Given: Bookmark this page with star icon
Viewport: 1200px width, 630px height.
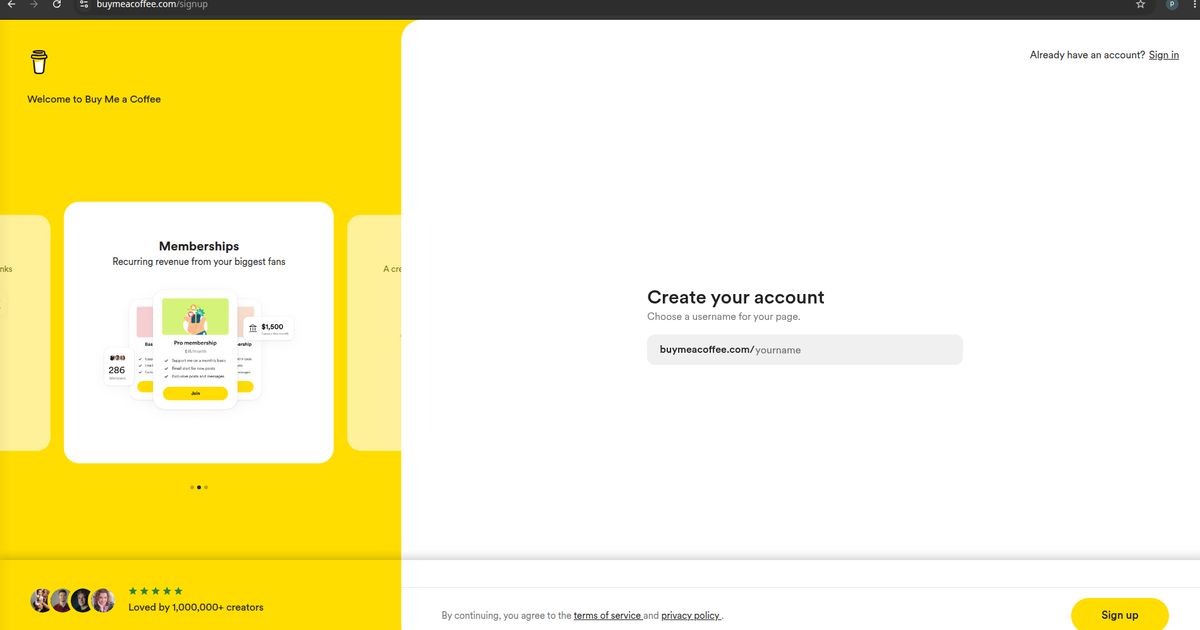Looking at the screenshot, I should 1141,5.
